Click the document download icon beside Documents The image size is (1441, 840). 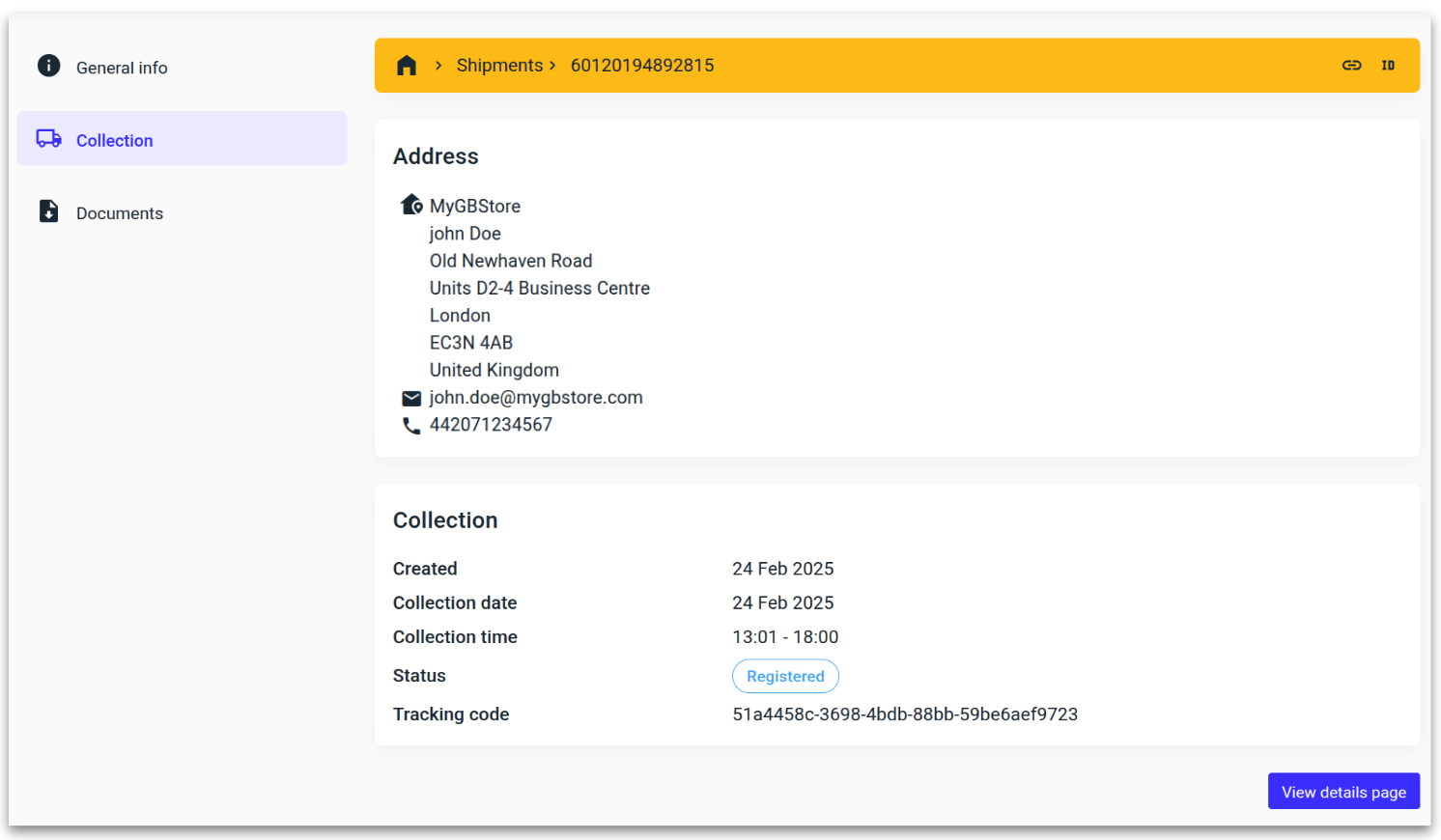tap(48, 211)
